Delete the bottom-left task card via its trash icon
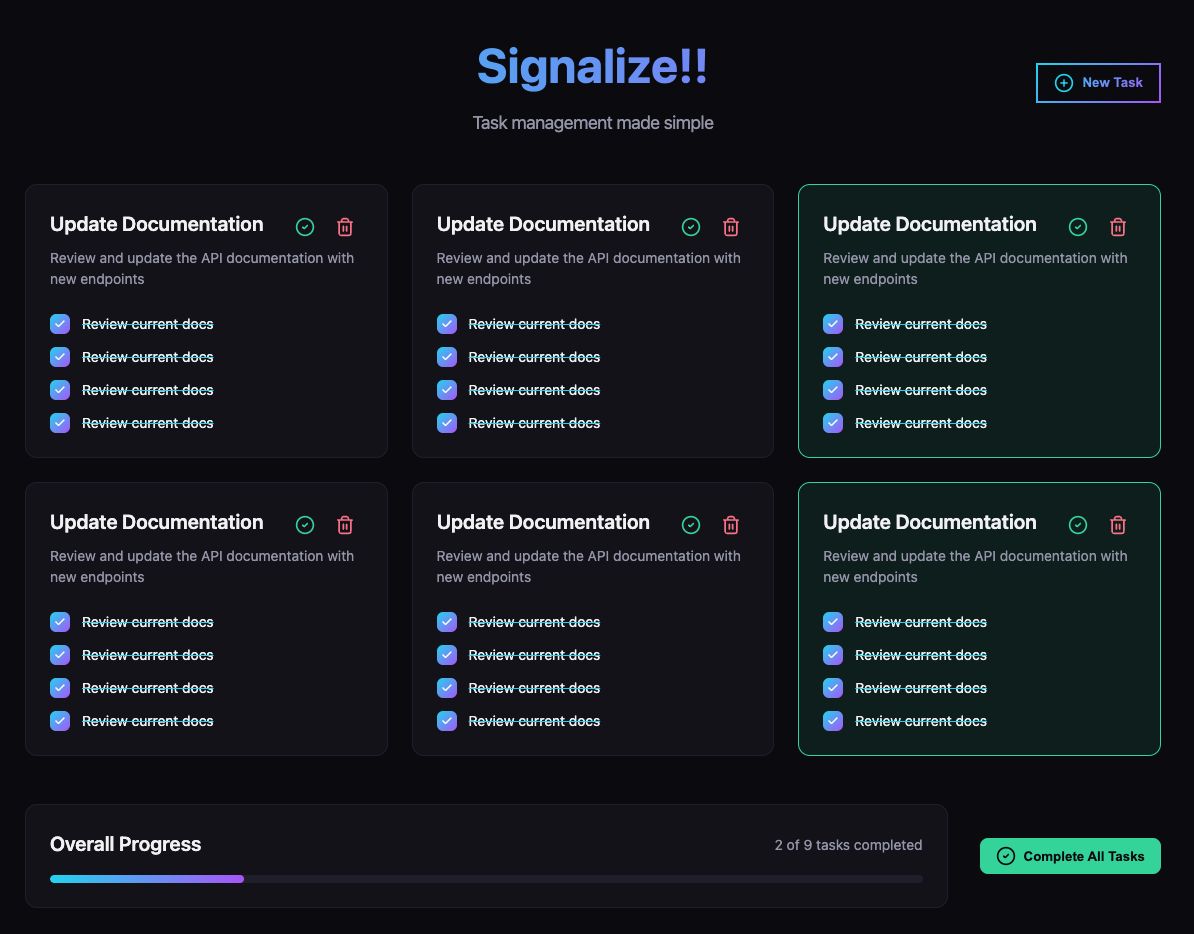Image resolution: width=1194 pixels, height=934 pixels. point(345,525)
